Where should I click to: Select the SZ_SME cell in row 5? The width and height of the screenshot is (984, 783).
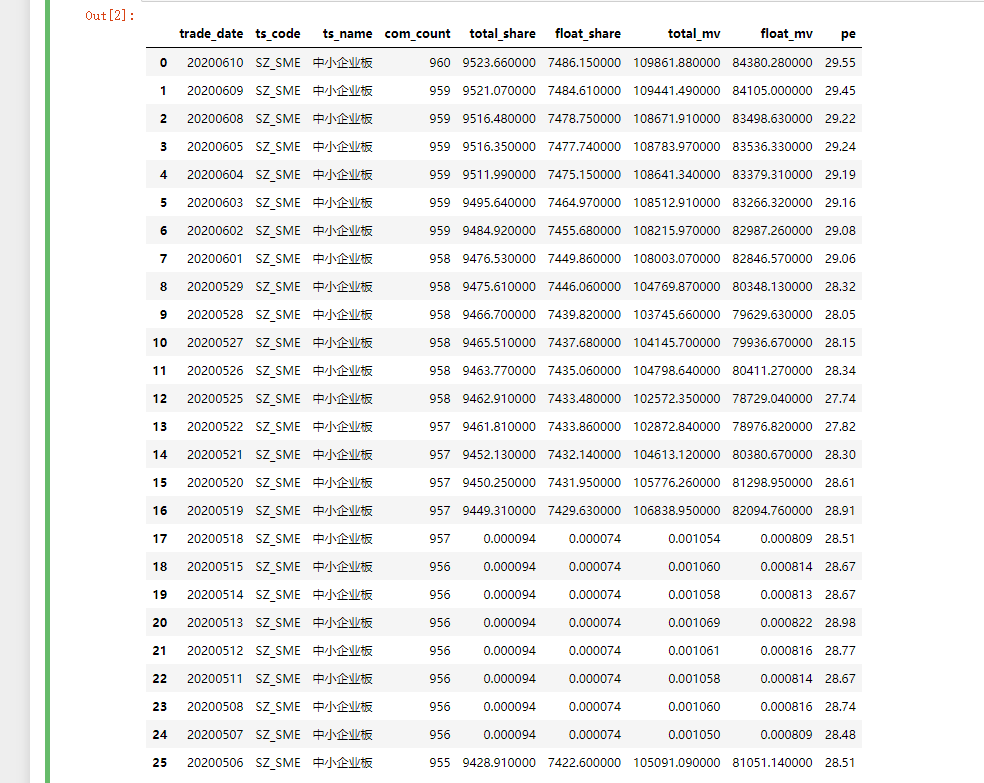[278, 202]
